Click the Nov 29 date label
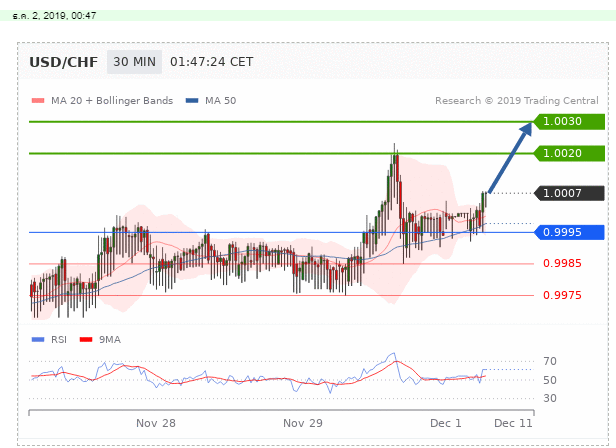The width and height of the screenshot is (616, 448). (303, 423)
